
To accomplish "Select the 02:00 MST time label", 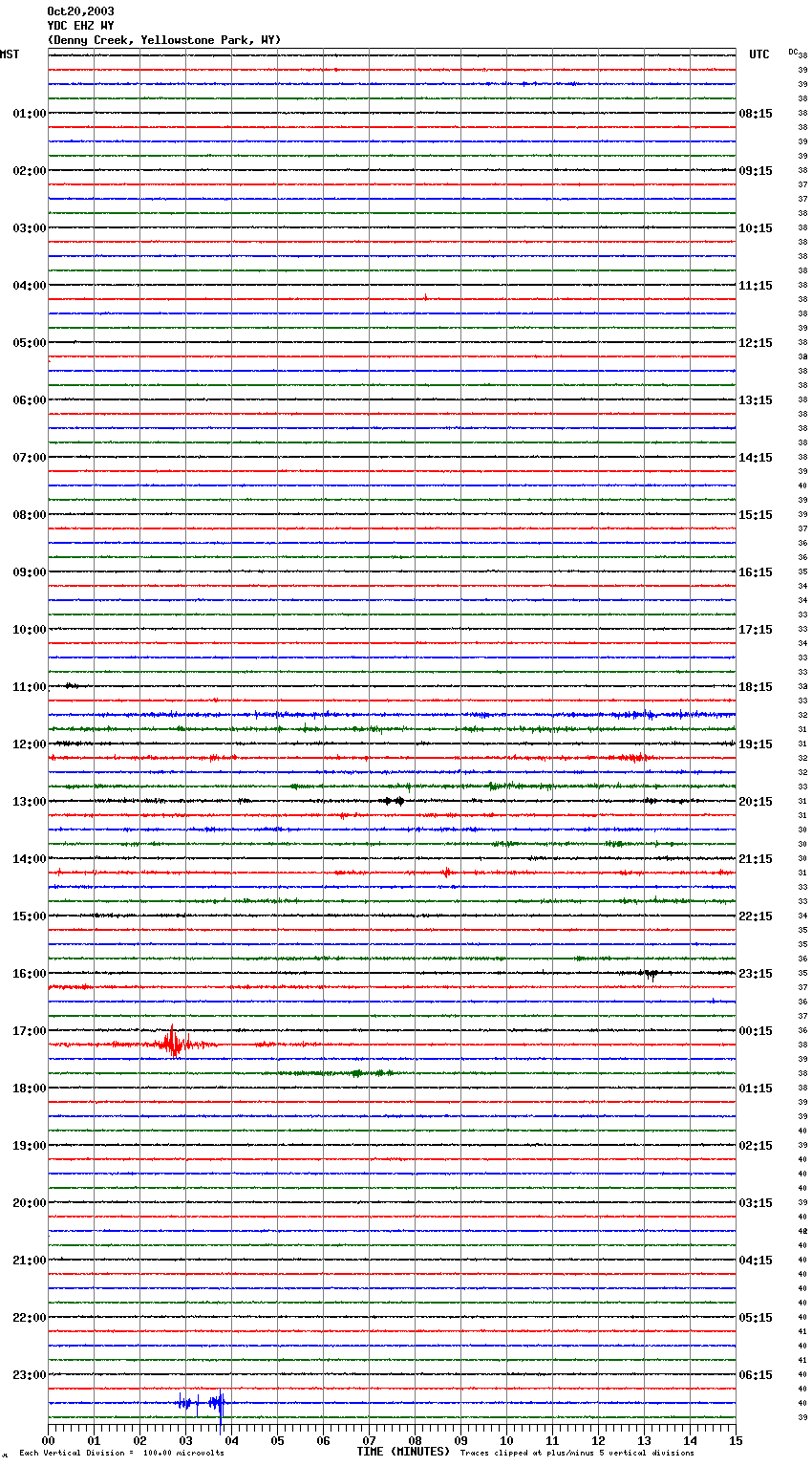I will (x=30, y=171).
